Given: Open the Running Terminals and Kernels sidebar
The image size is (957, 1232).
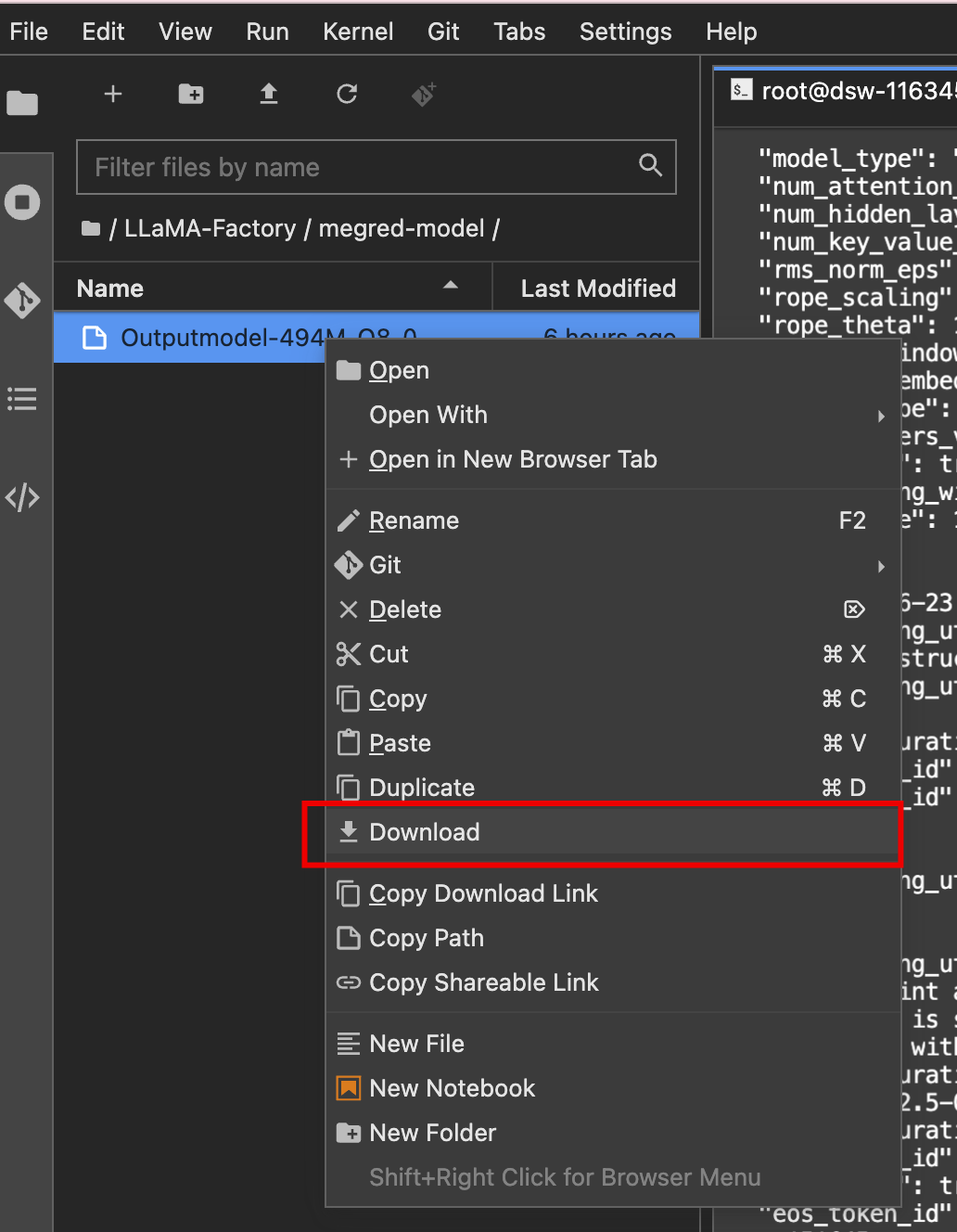Looking at the screenshot, I should pyautogui.click(x=22, y=202).
